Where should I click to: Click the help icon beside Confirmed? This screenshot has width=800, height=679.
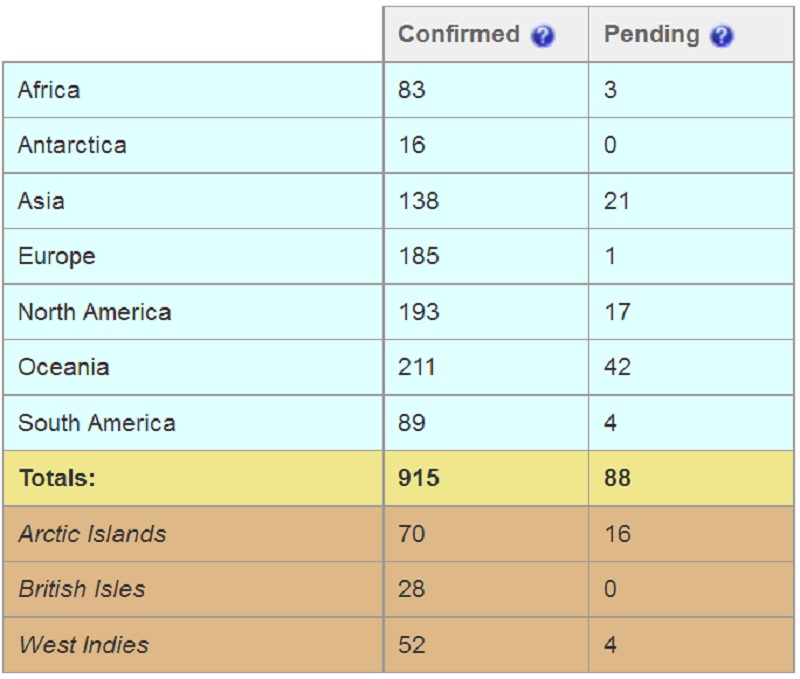(542, 36)
